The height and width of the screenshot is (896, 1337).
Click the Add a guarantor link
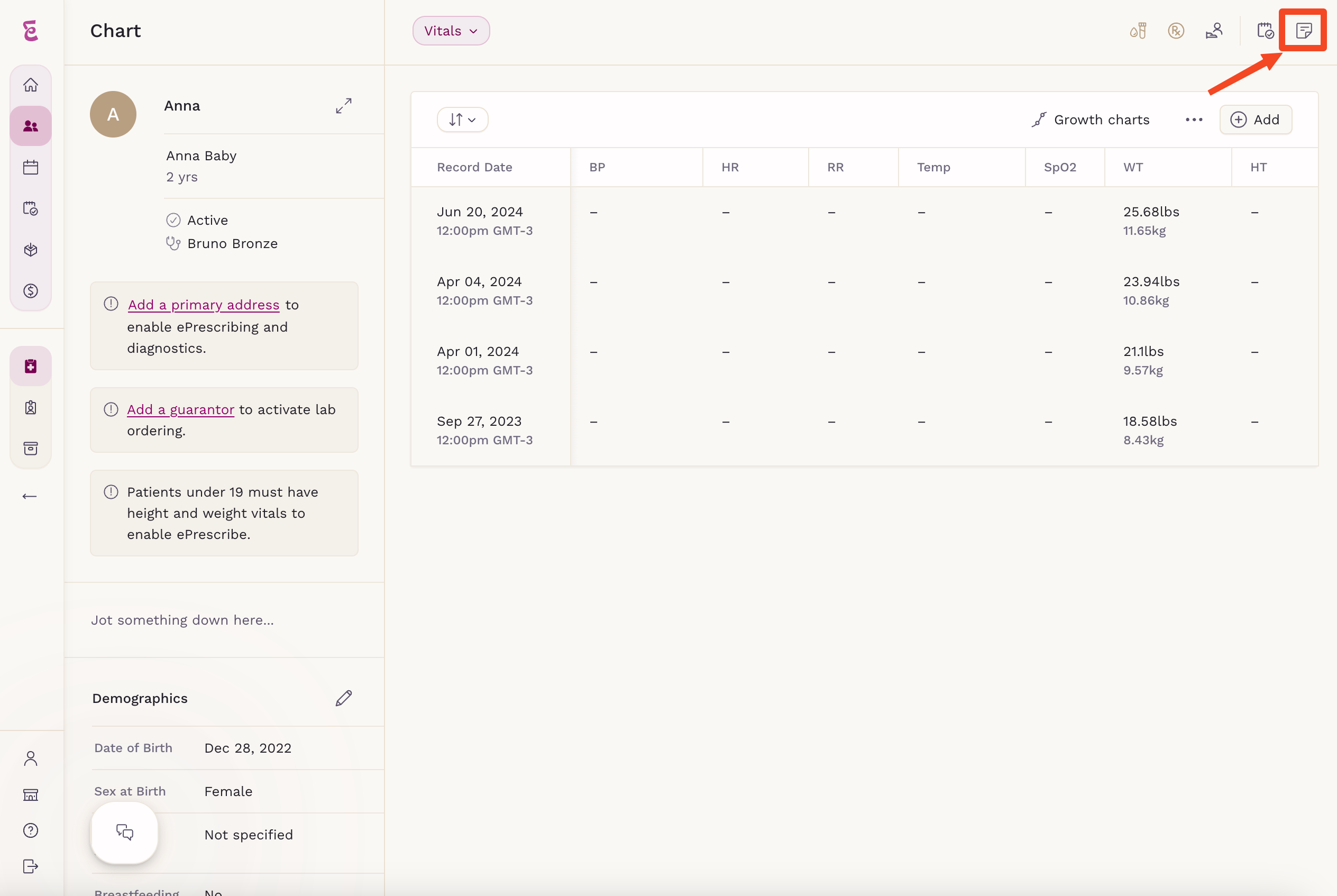click(x=180, y=410)
